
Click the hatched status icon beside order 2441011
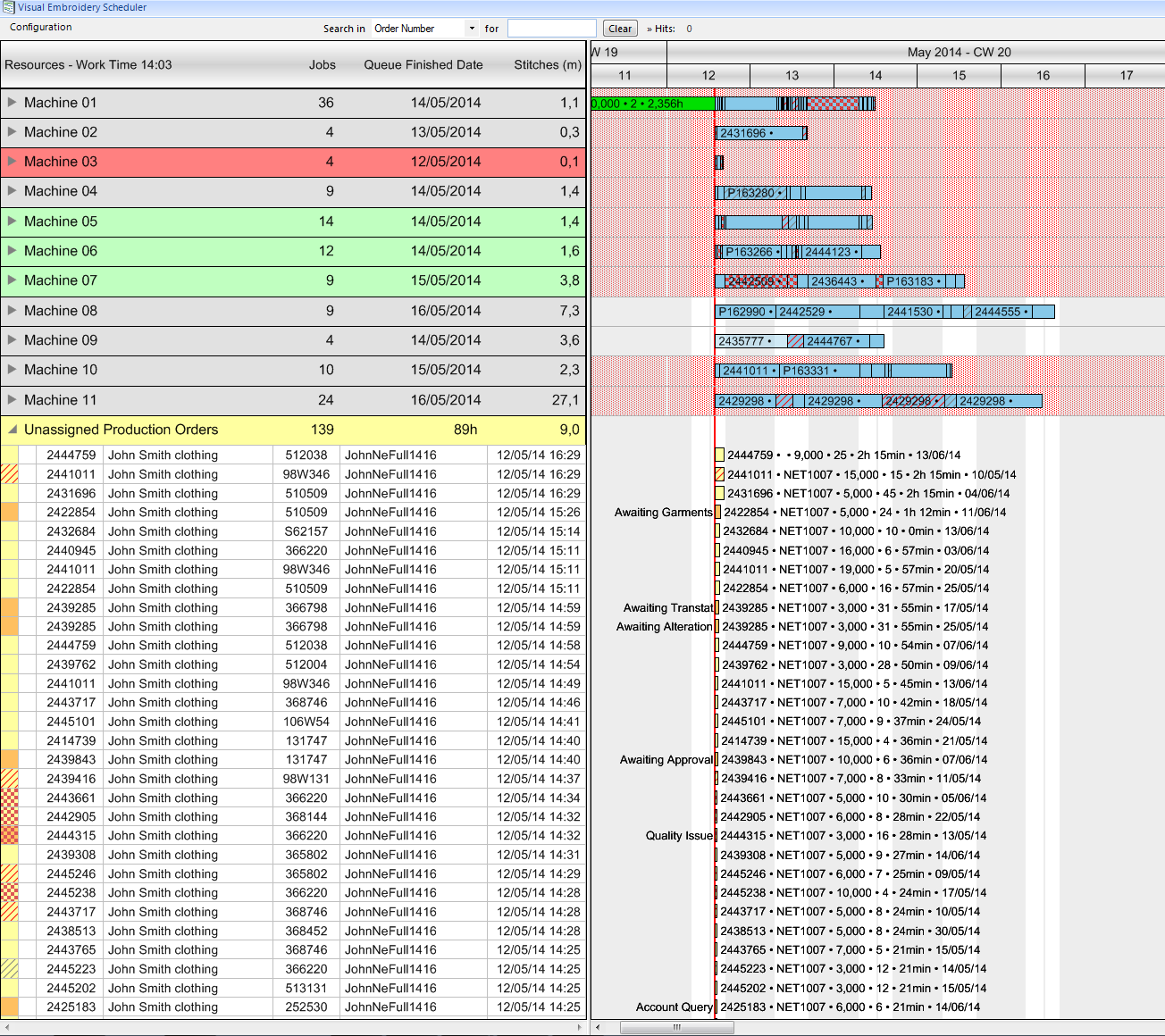9,474
